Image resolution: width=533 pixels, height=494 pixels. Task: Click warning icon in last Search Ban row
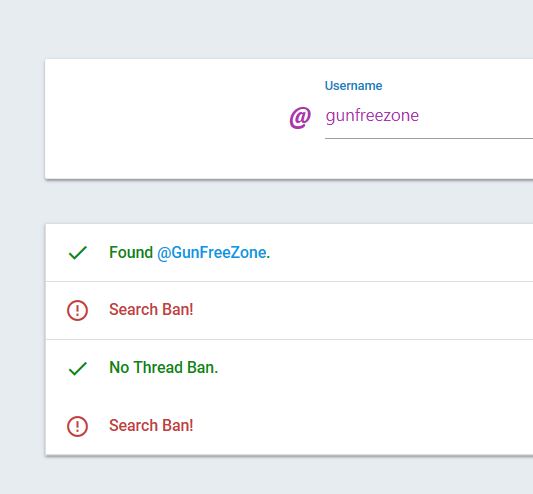[x=78, y=426]
